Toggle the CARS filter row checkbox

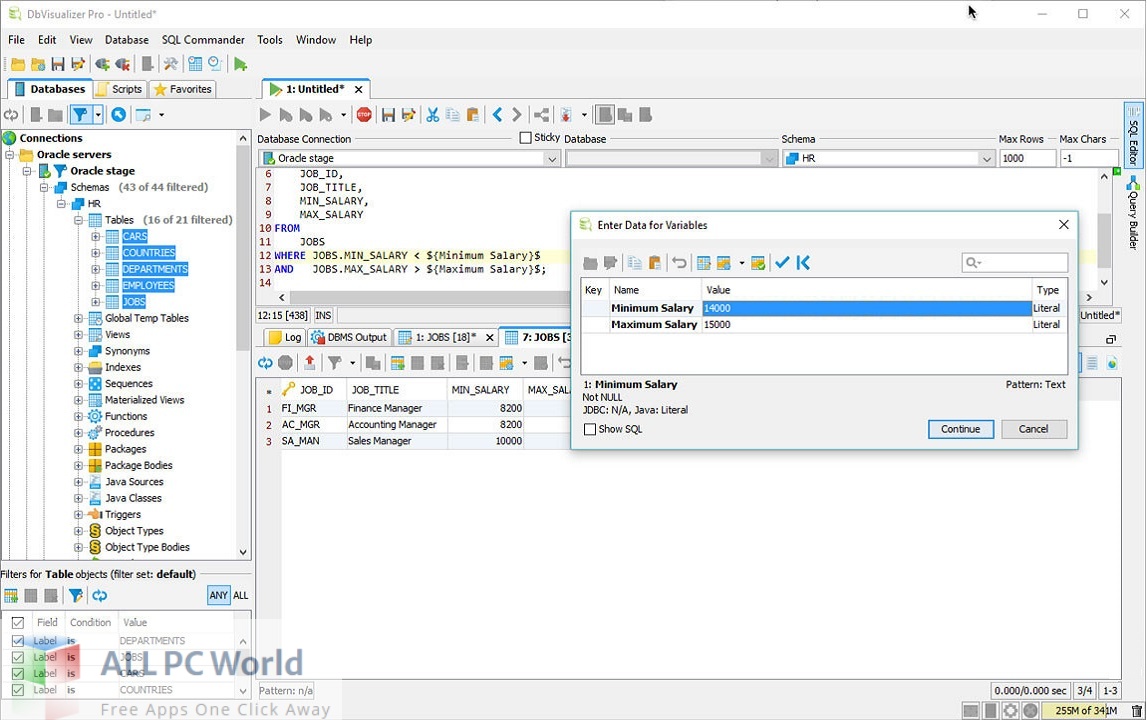pyautogui.click(x=18, y=673)
